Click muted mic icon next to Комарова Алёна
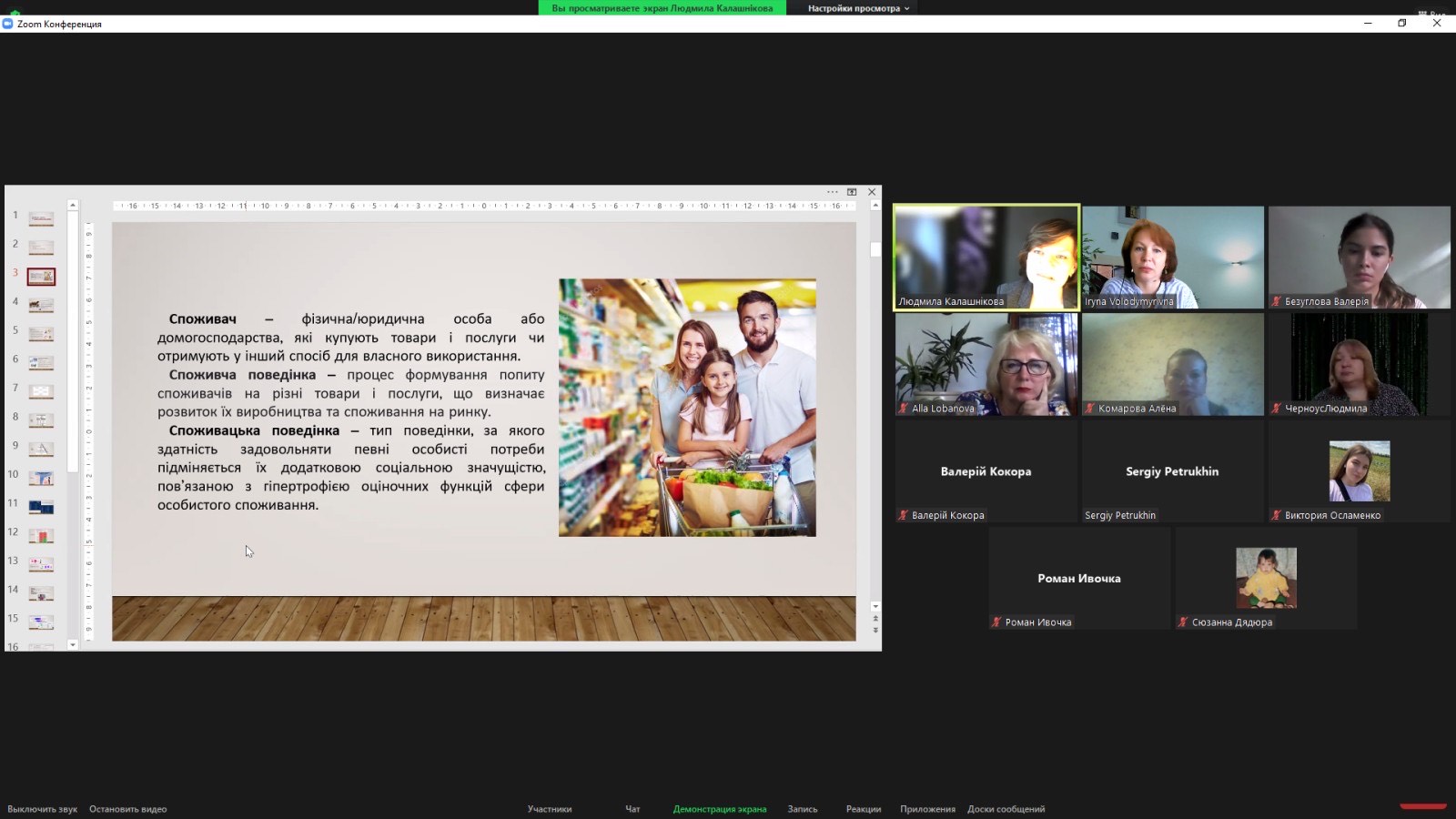This screenshot has width=1456, height=819. pyautogui.click(x=1090, y=409)
